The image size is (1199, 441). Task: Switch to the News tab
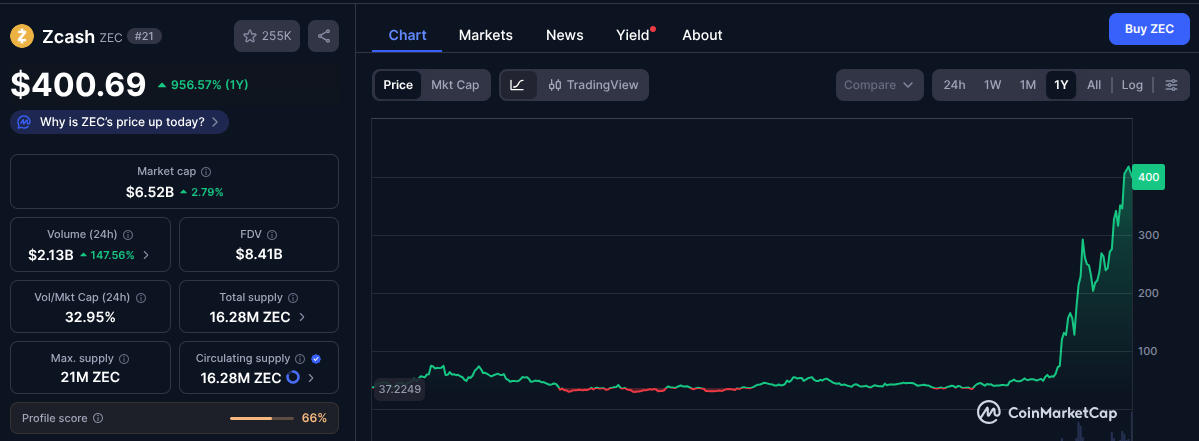[564, 34]
